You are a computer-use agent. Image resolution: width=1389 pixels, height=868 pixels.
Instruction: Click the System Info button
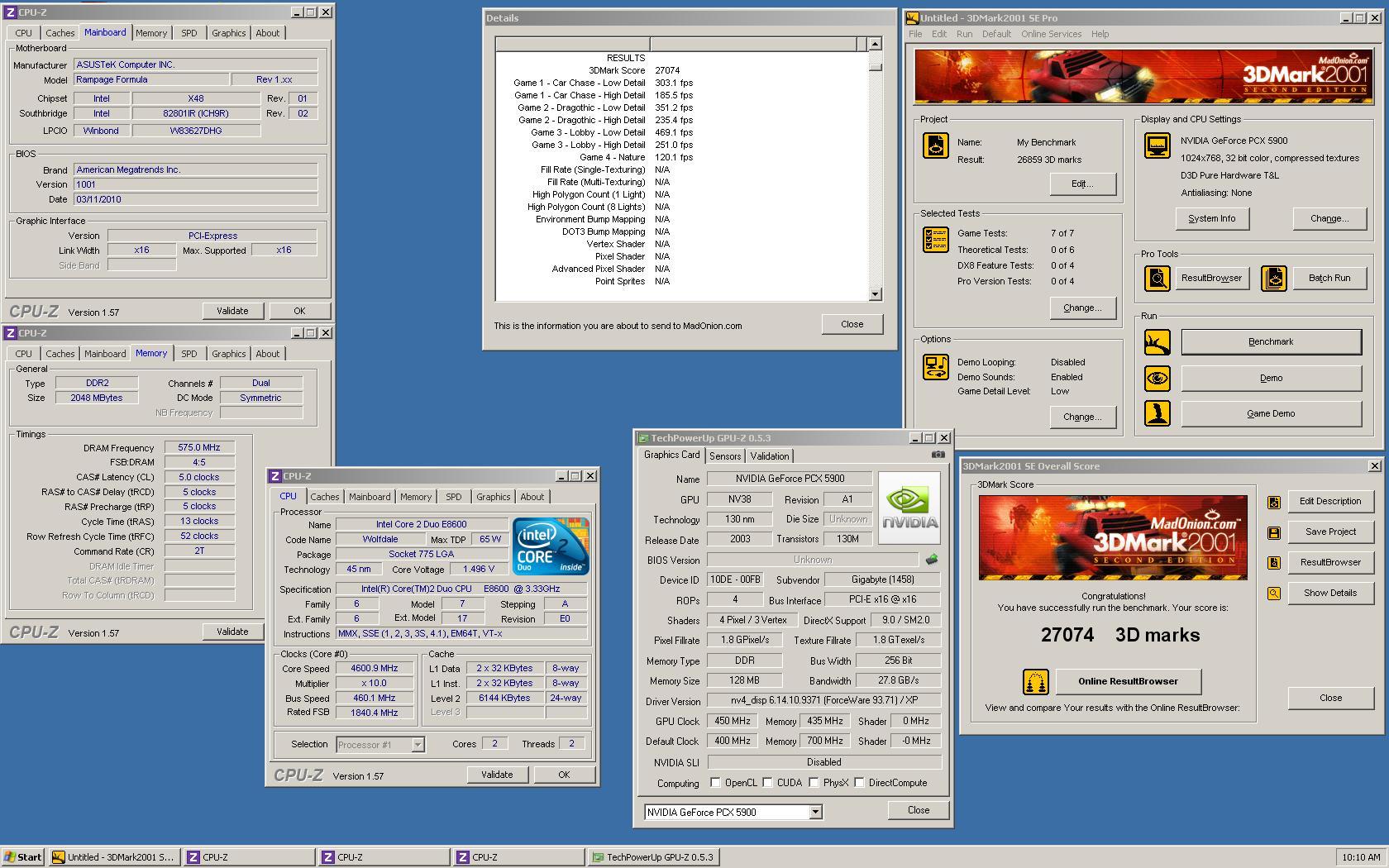[x=1211, y=219]
